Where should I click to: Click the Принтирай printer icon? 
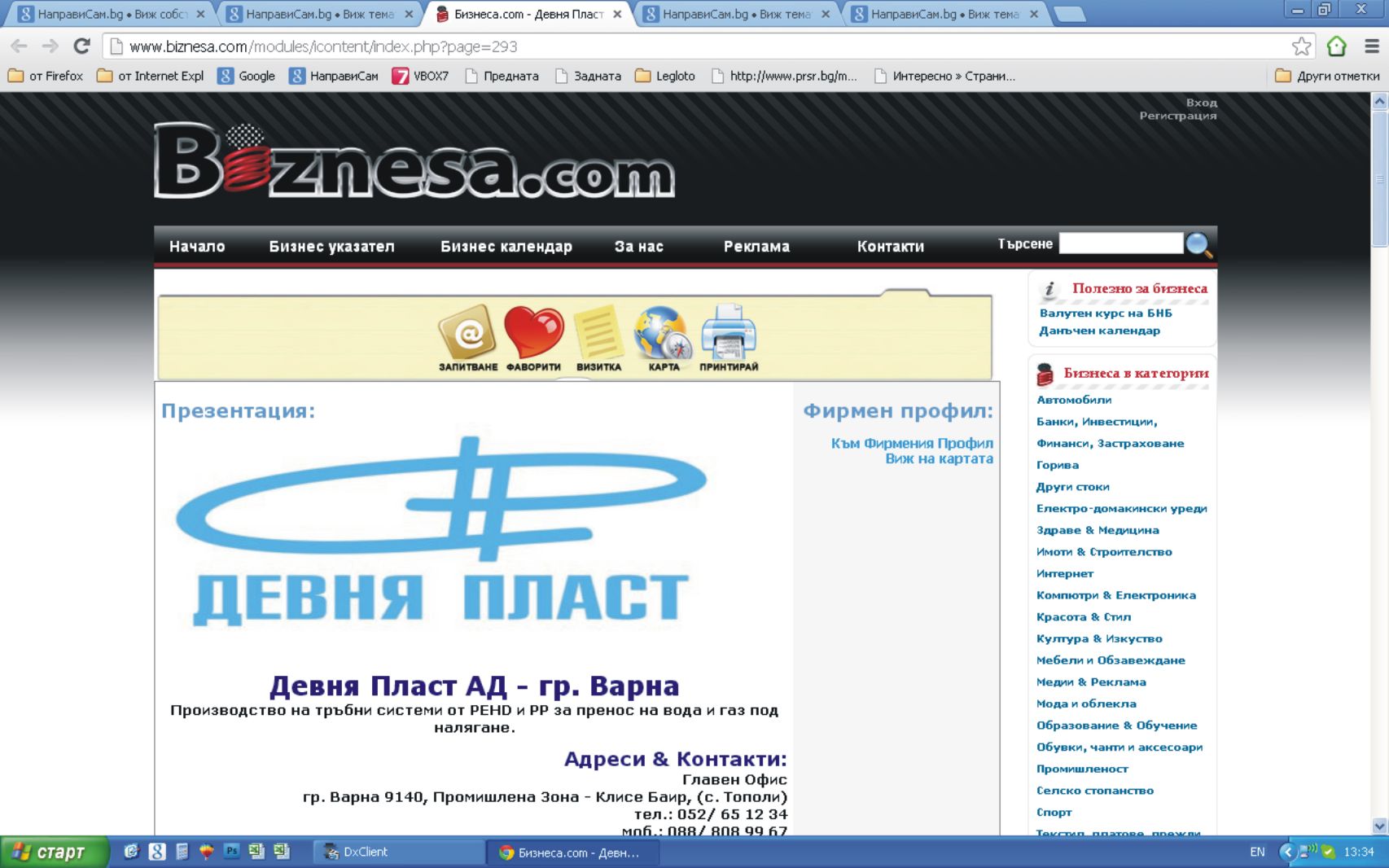tap(729, 333)
